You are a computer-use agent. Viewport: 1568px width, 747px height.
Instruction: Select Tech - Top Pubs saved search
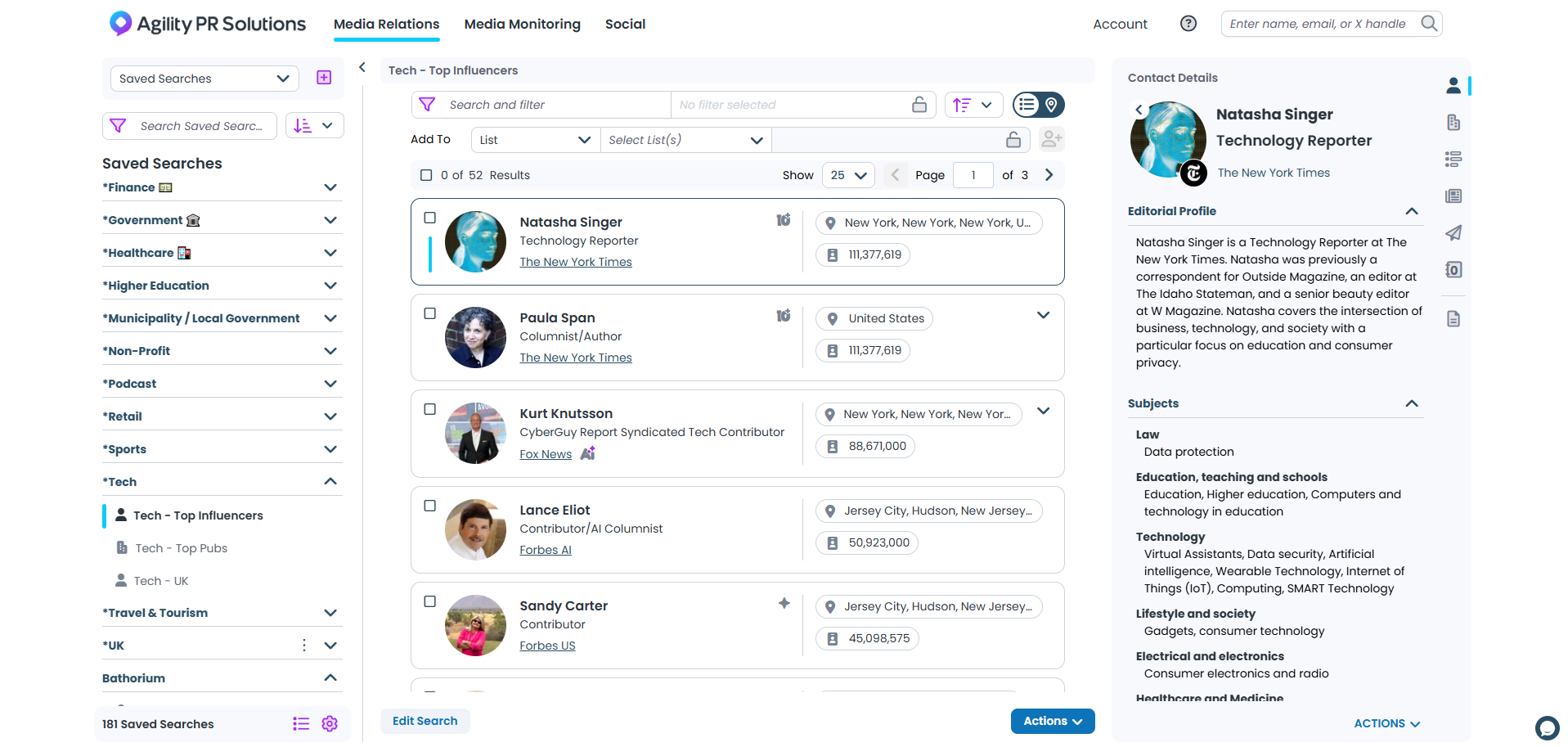pyautogui.click(x=181, y=548)
